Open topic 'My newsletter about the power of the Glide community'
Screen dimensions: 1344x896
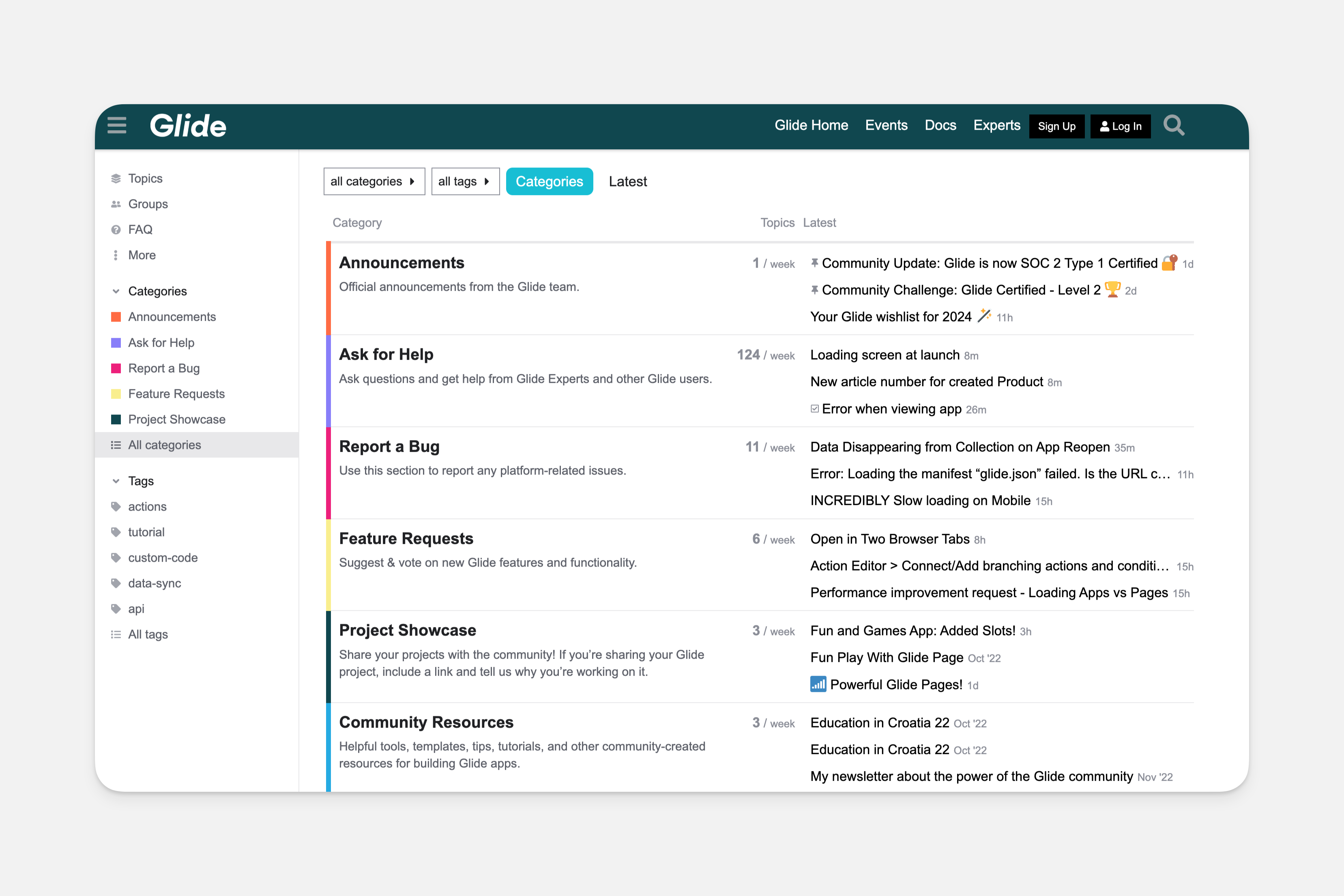(972, 776)
